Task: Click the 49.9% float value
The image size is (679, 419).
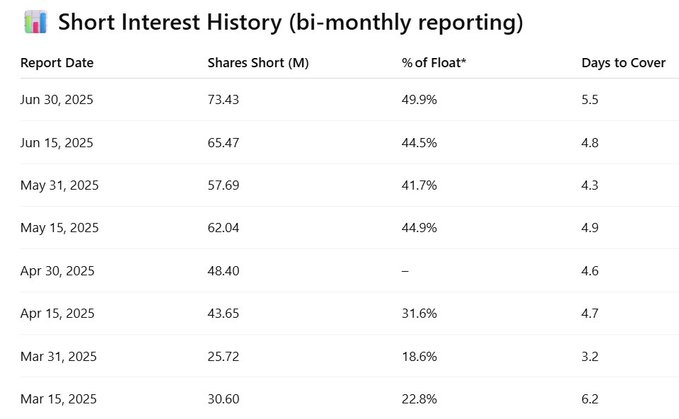Action: (x=419, y=100)
